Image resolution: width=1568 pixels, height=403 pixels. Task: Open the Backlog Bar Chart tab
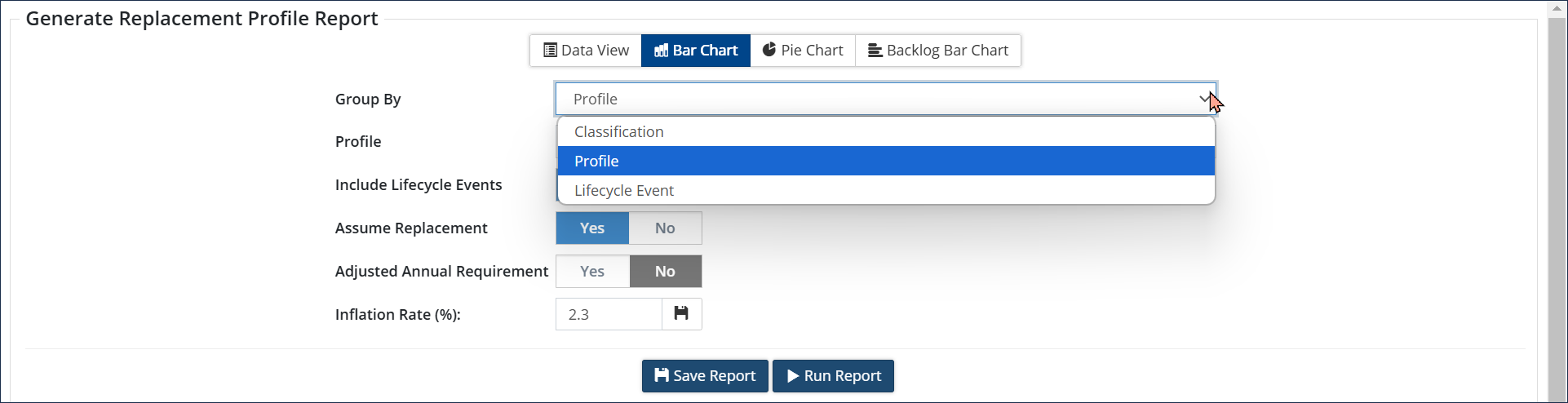[x=938, y=51]
